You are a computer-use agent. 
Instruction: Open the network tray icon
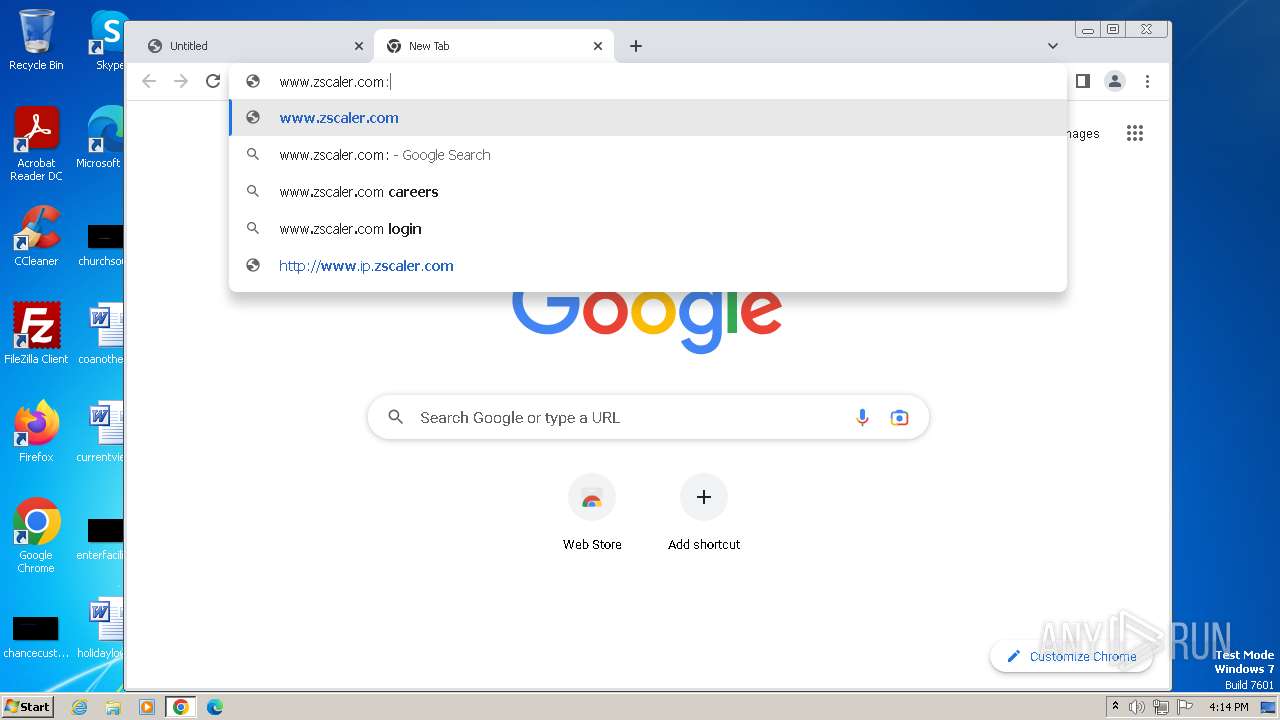[x=1160, y=707]
